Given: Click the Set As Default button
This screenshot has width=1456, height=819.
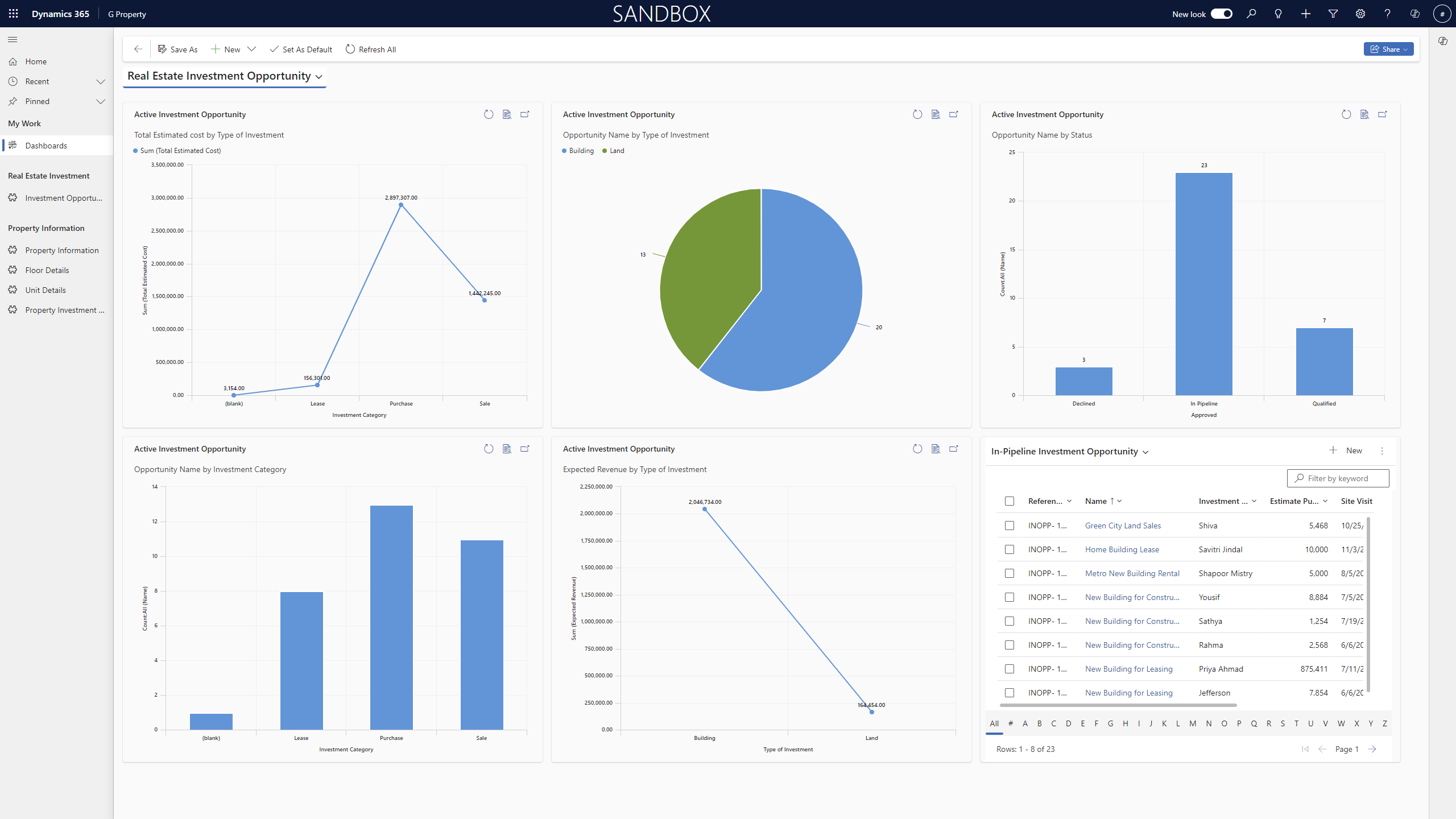Looking at the screenshot, I should click(x=301, y=49).
